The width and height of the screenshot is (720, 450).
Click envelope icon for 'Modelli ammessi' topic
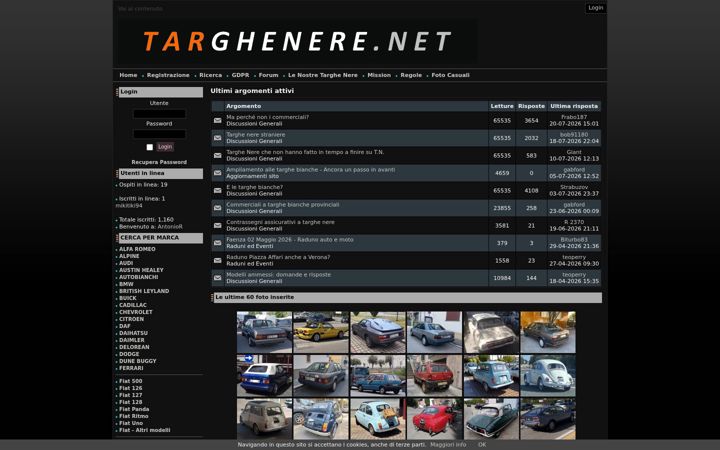coord(218,278)
